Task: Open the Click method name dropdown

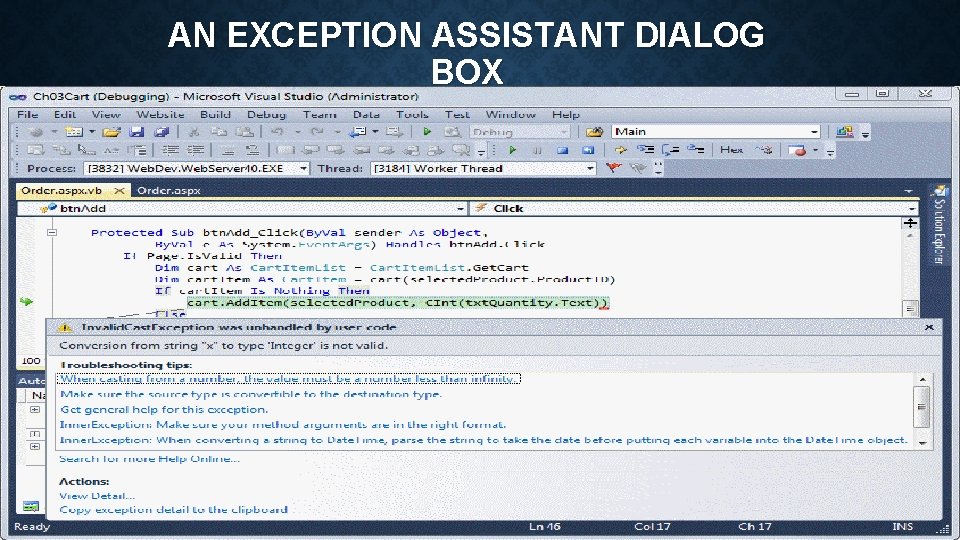Action: 912,209
